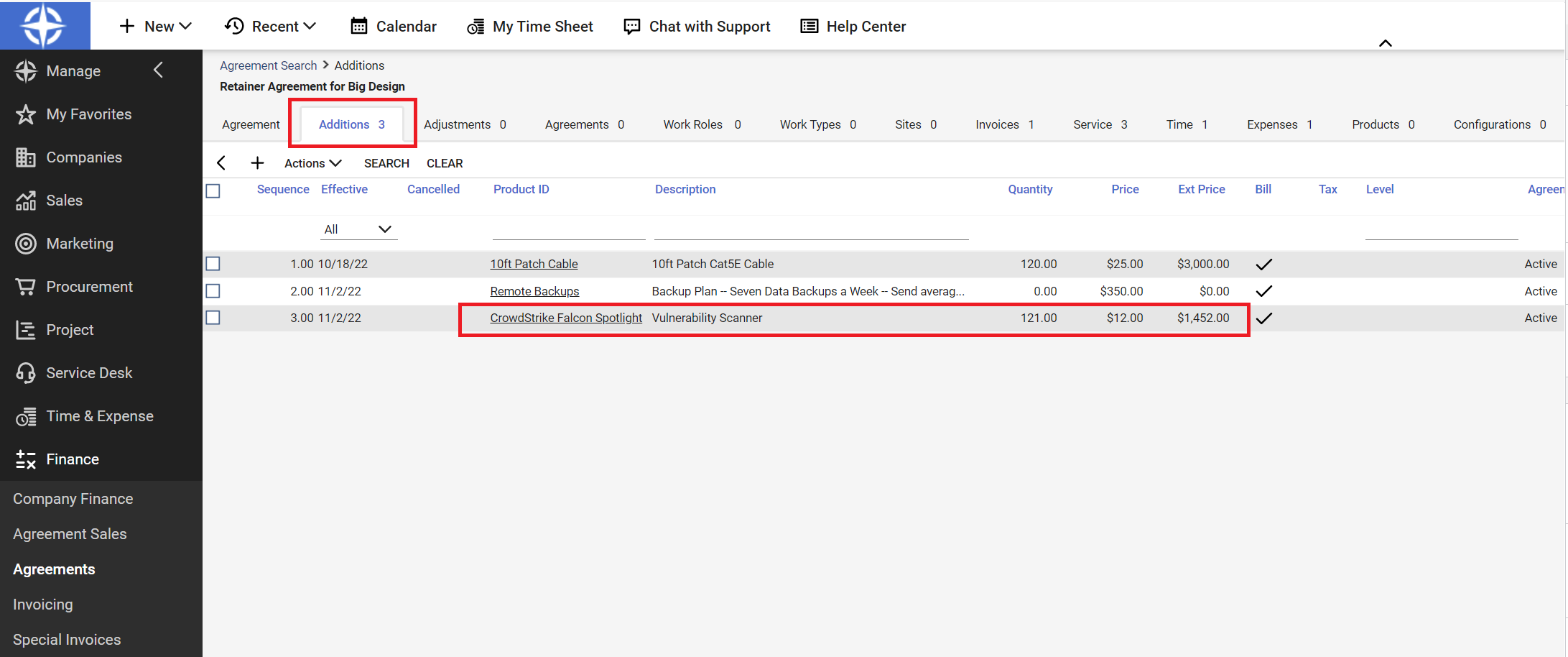The width and height of the screenshot is (1568, 657).
Task: Select the Additions tab
Action: pyautogui.click(x=351, y=124)
